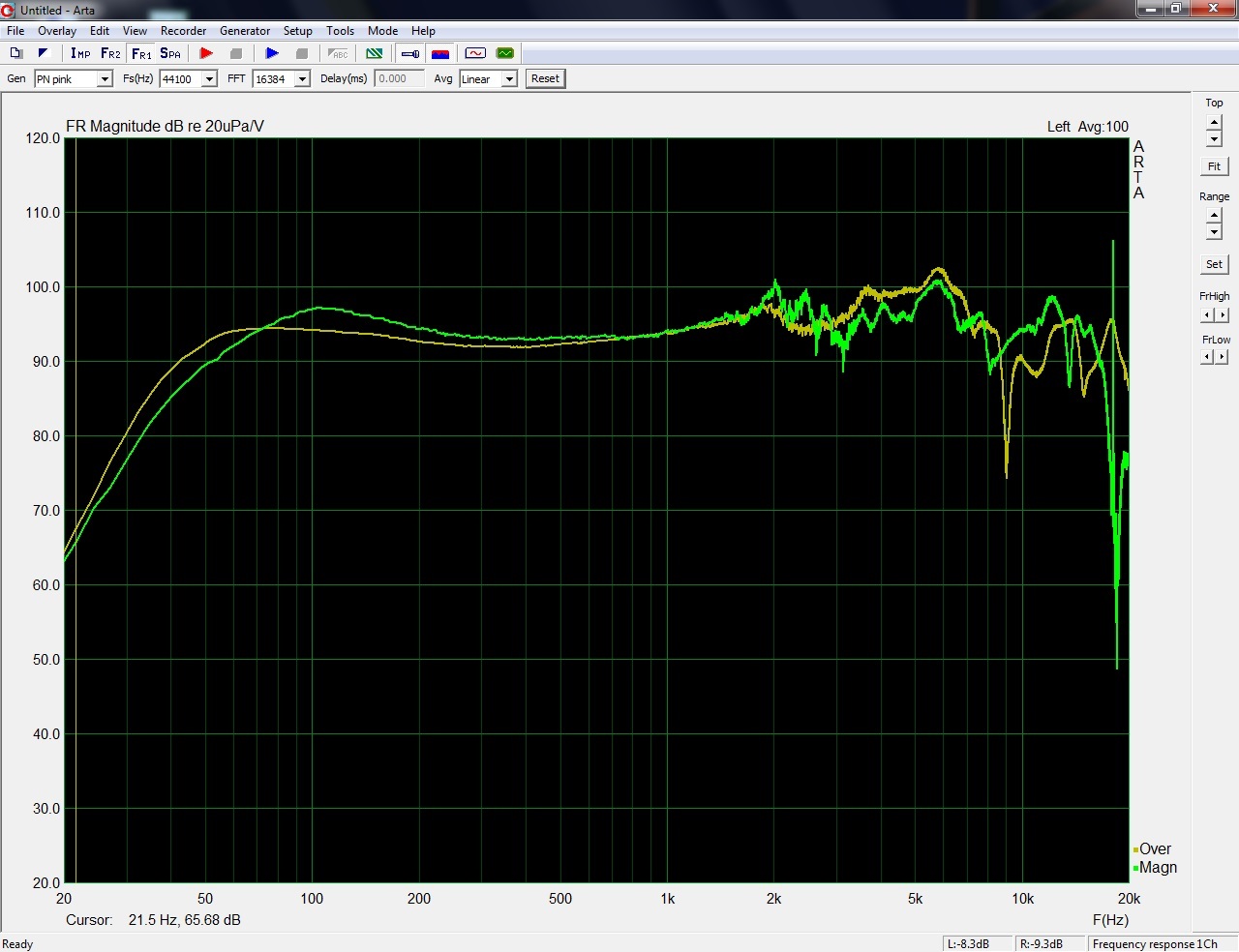Switch to Imp impulse response mode
1239x952 pixels.
pos(80,53)
